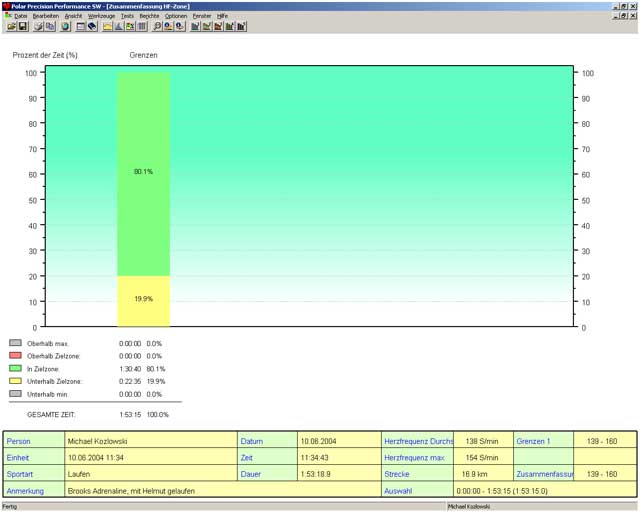Click the Brooks Adrenaline note text
The height and width of the screenshot is (513, 640).
click(x=131, y=491)
